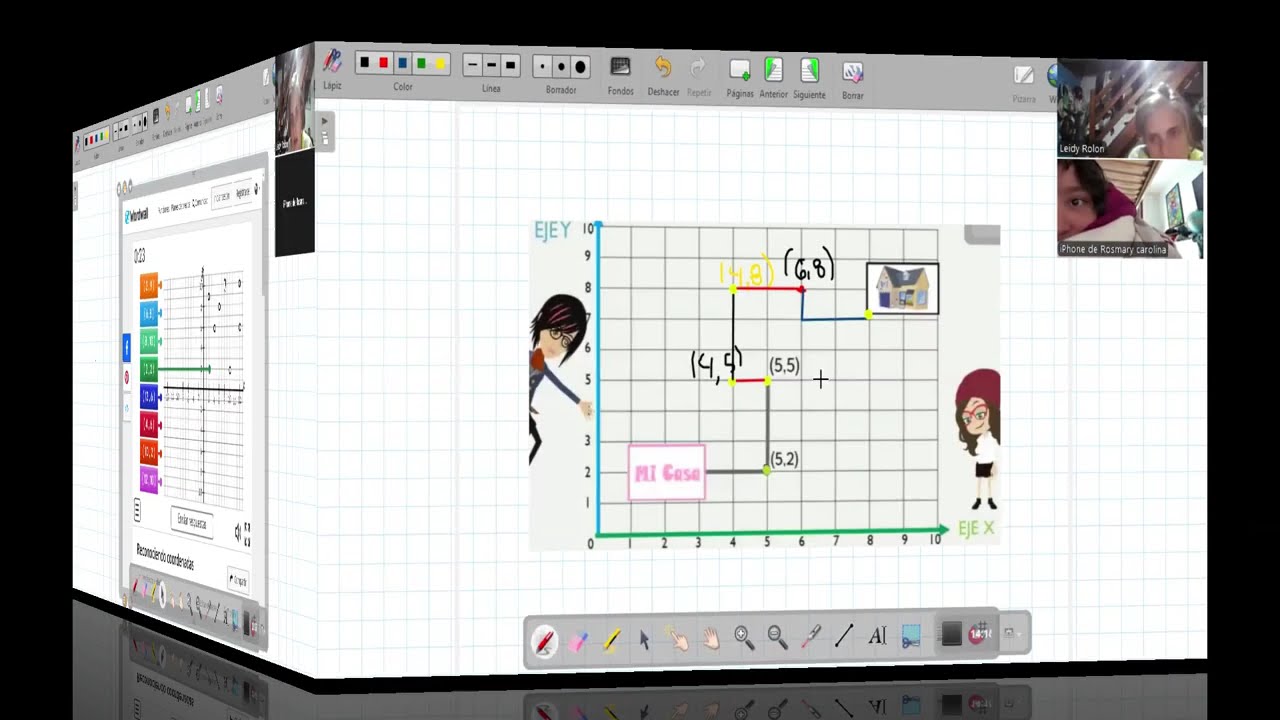Pick the black color swatch
The image size is (1280, 720).
coord(365,63)
